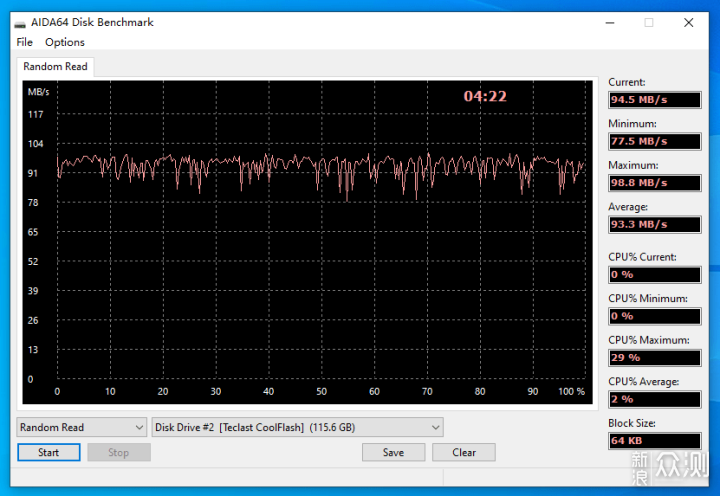
Task: Click the greyed-out Stop button
Action: tap(119, 452)
